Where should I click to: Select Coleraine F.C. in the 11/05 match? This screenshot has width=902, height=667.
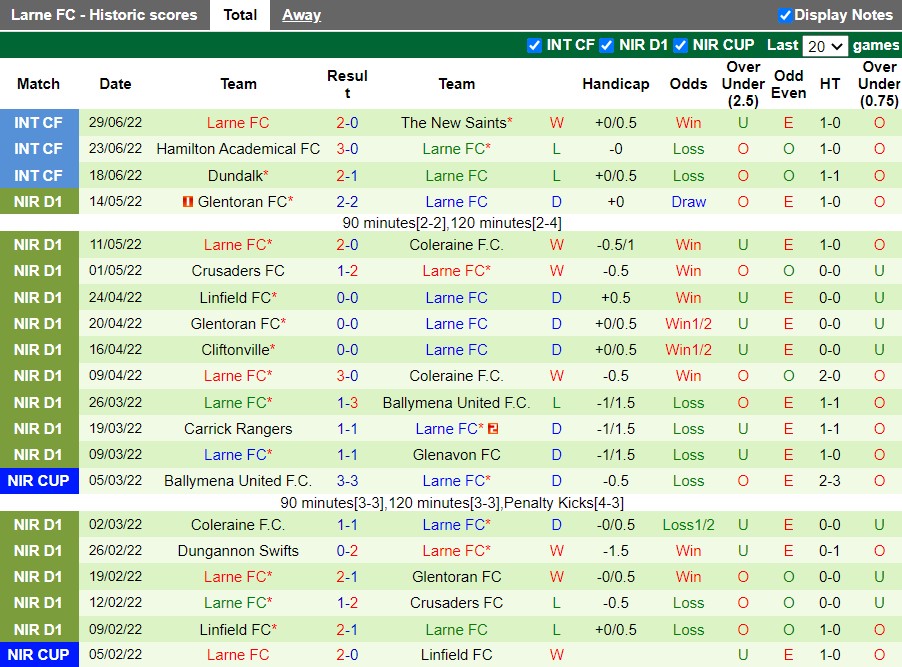tap(456, 244)
